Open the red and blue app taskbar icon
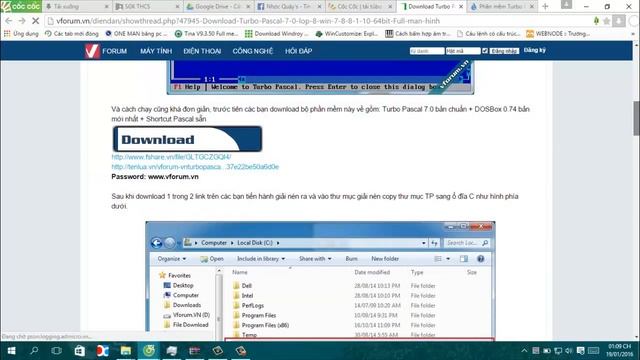 coord(102,351)
